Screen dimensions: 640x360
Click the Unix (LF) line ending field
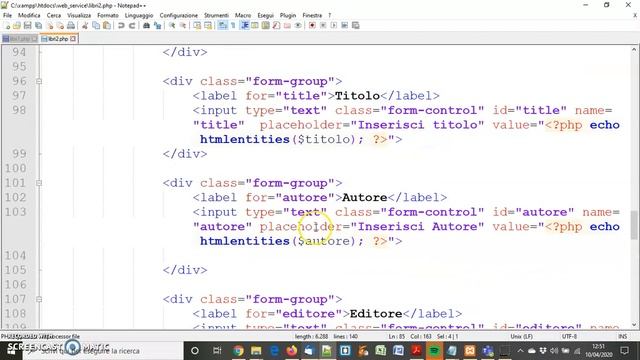[x=522, y=336]
